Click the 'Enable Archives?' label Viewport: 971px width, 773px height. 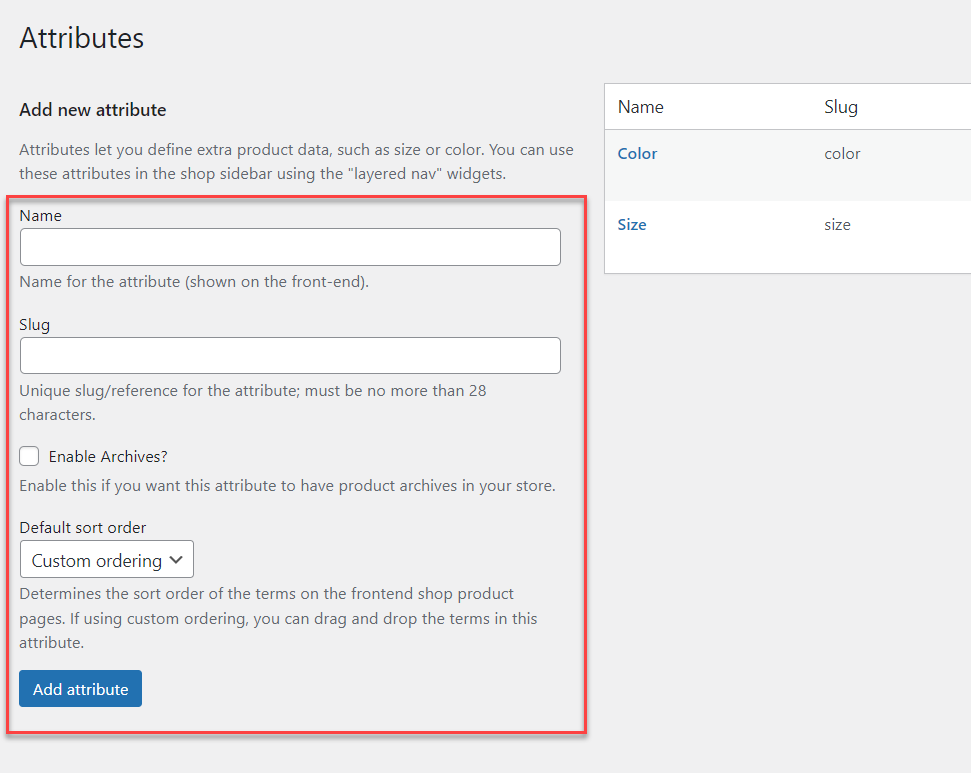(108, 456)
